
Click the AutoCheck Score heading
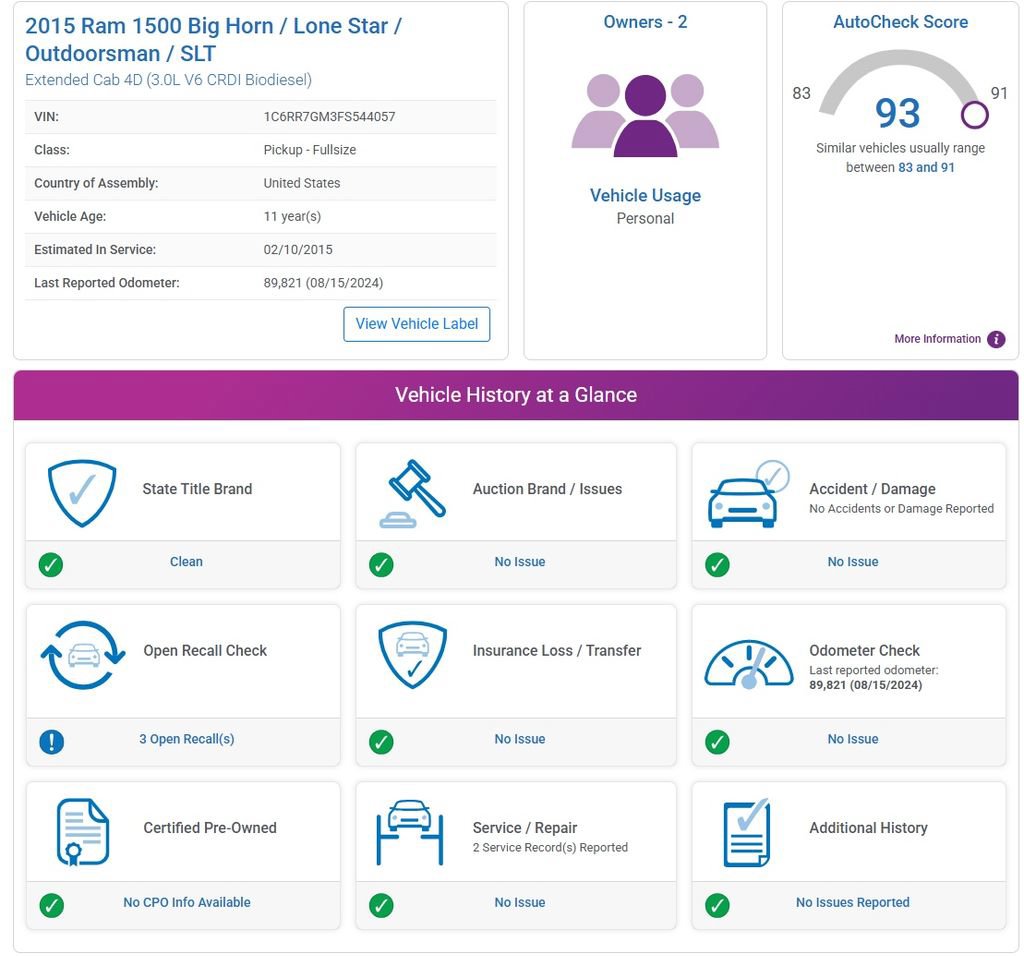[x=901, y=22]
